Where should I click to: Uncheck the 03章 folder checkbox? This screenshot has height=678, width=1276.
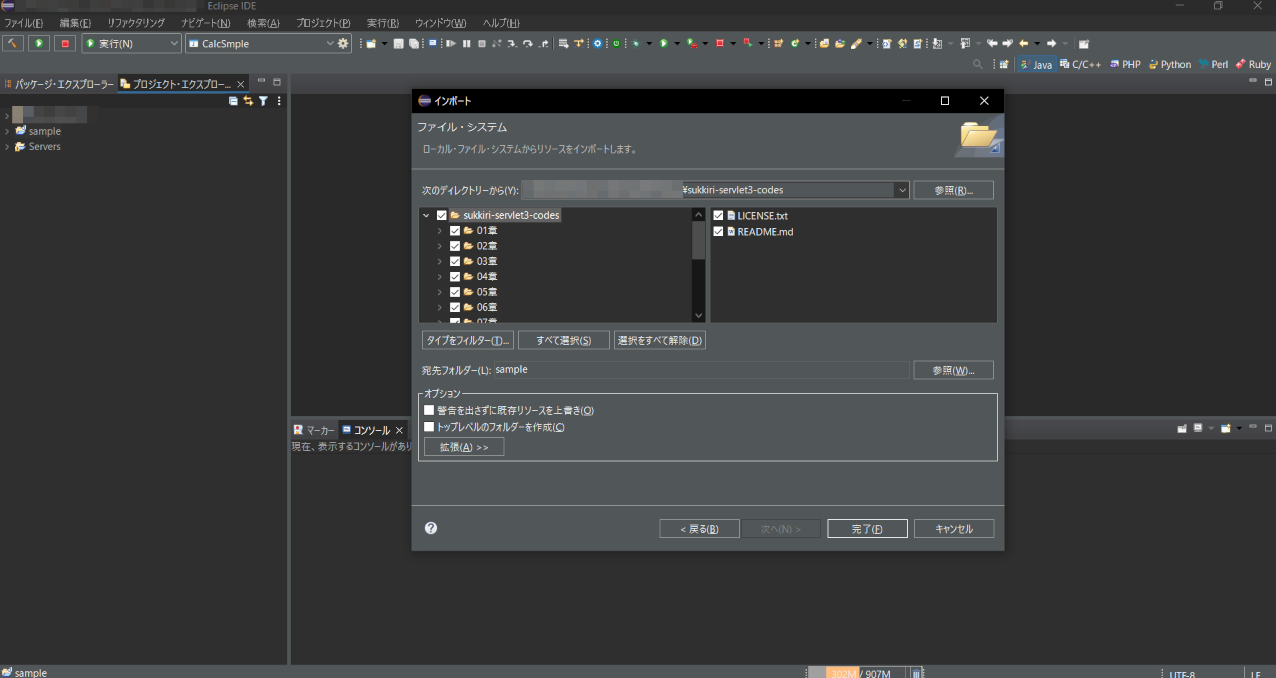455,261
